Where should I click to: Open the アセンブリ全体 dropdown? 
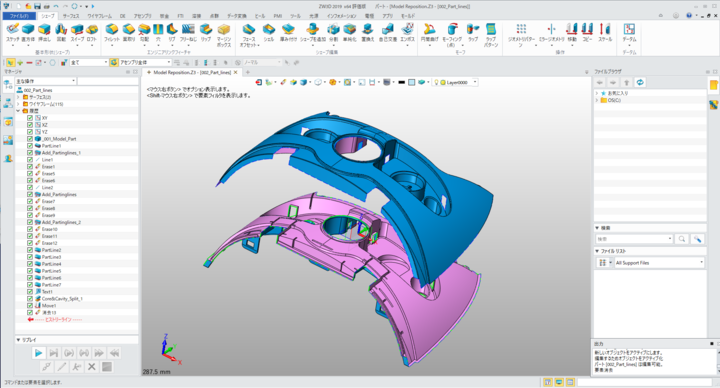pyautogui.click(x=145, y=62)
